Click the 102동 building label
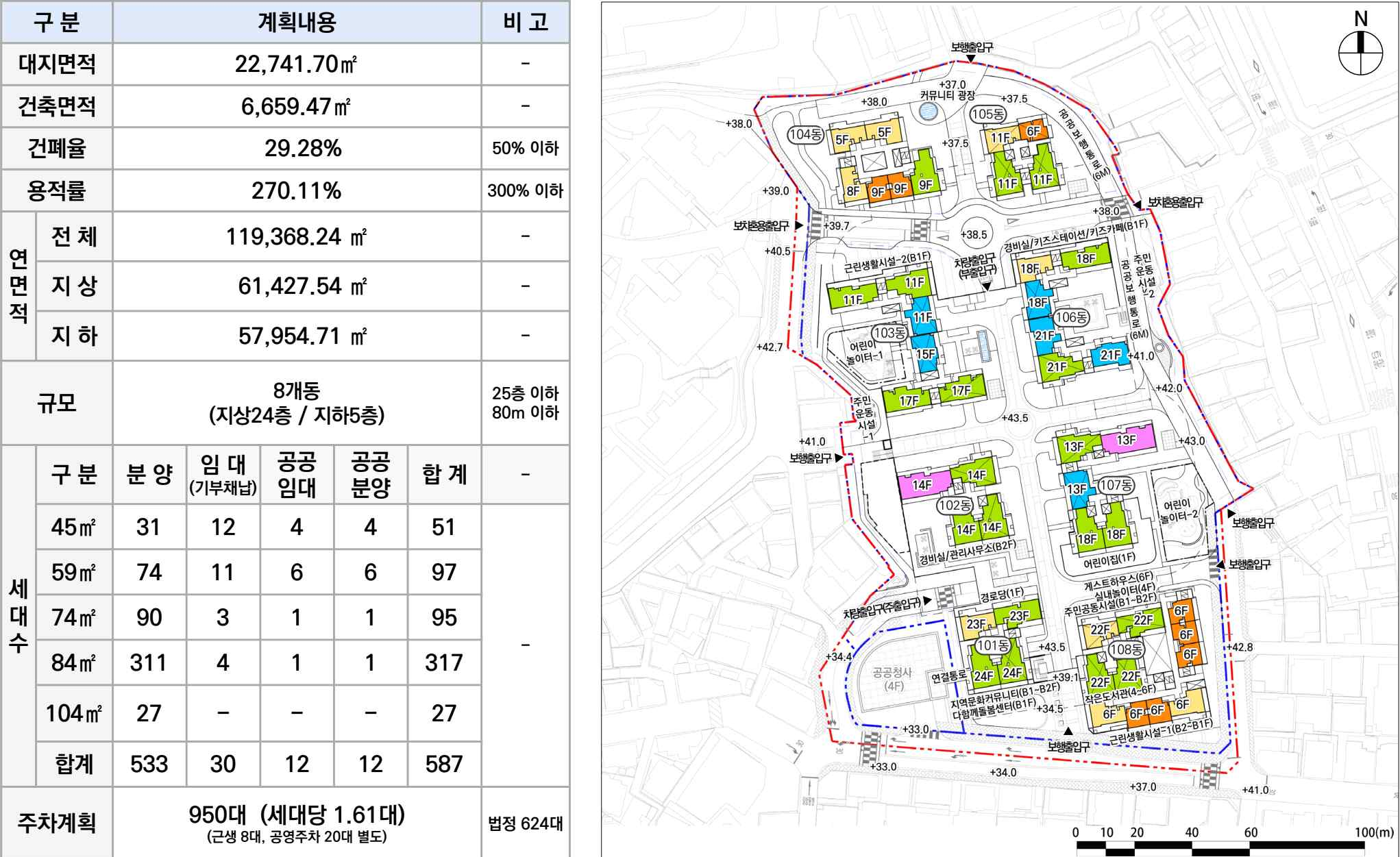 pos(955,506)
